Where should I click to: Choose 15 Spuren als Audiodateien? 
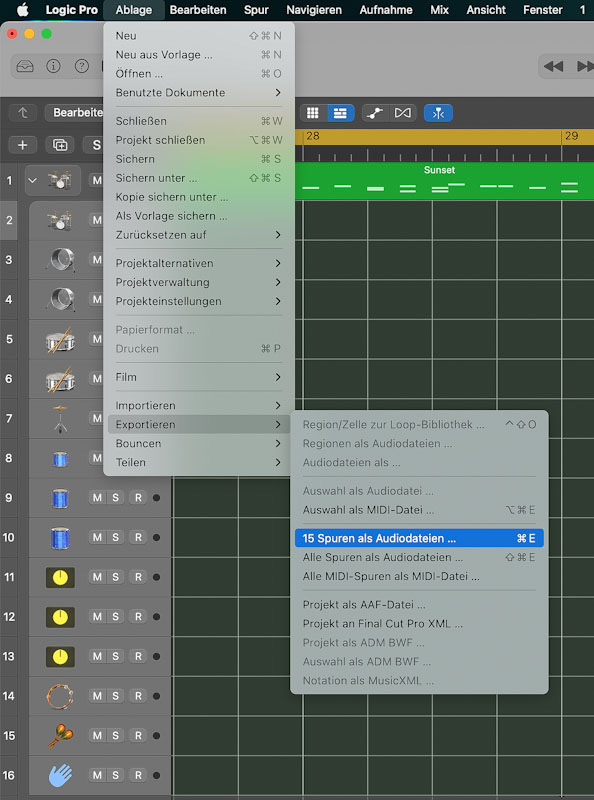(x=419, y=538)
